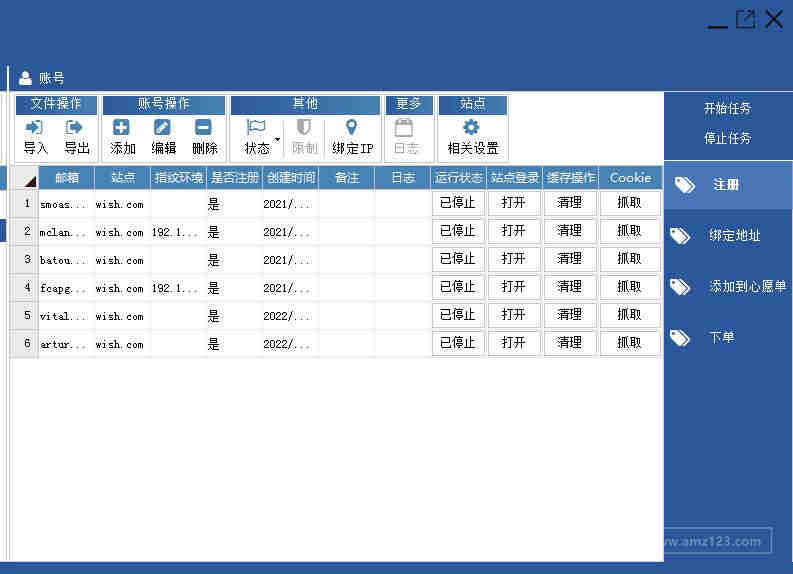Click the 日志 calendar icon
The height and width of the screenshot is (574, 793).
[x=404, y=127]
